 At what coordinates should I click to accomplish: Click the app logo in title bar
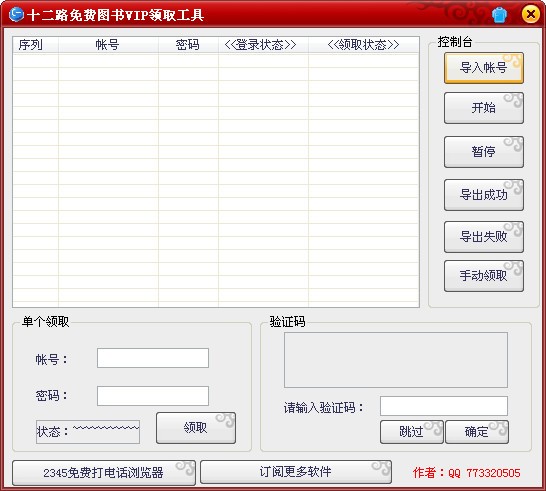16,15
